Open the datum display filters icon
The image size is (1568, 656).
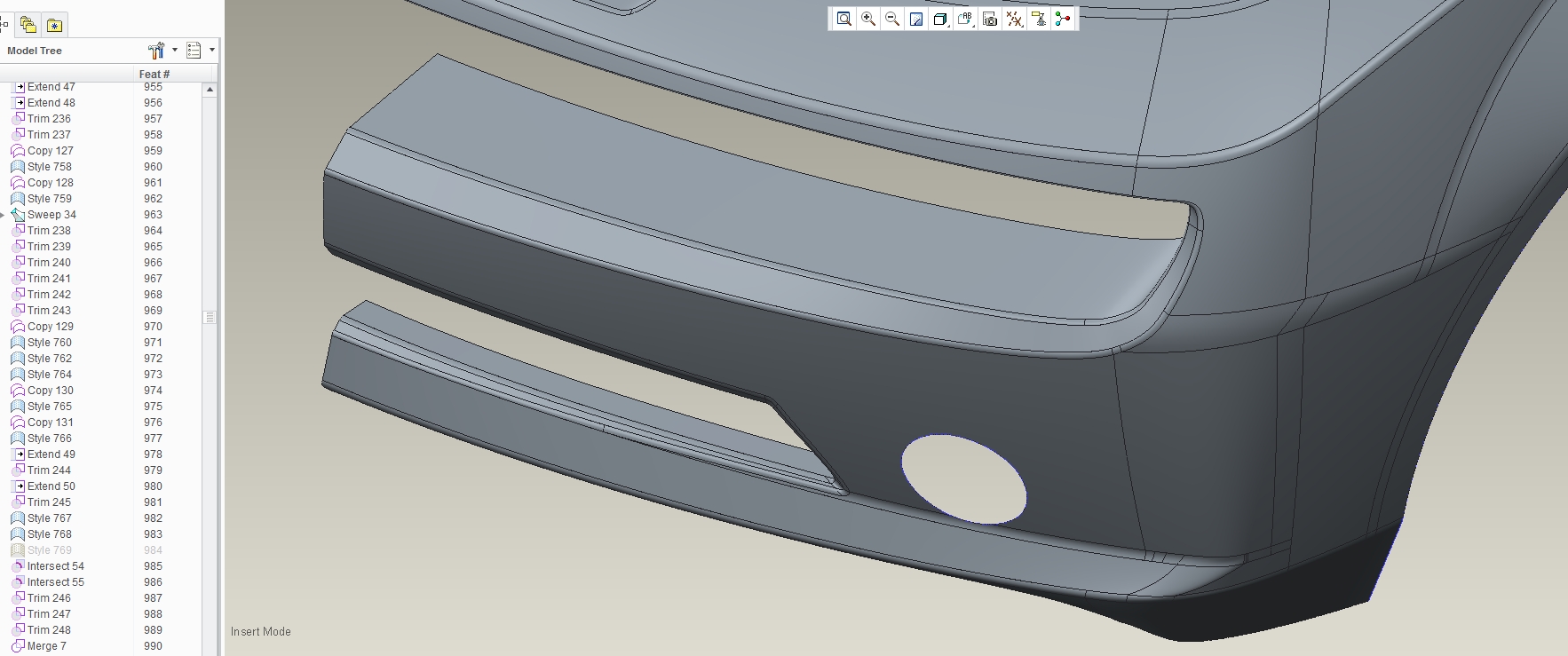pyautogui.click(x=1014, y=19)
